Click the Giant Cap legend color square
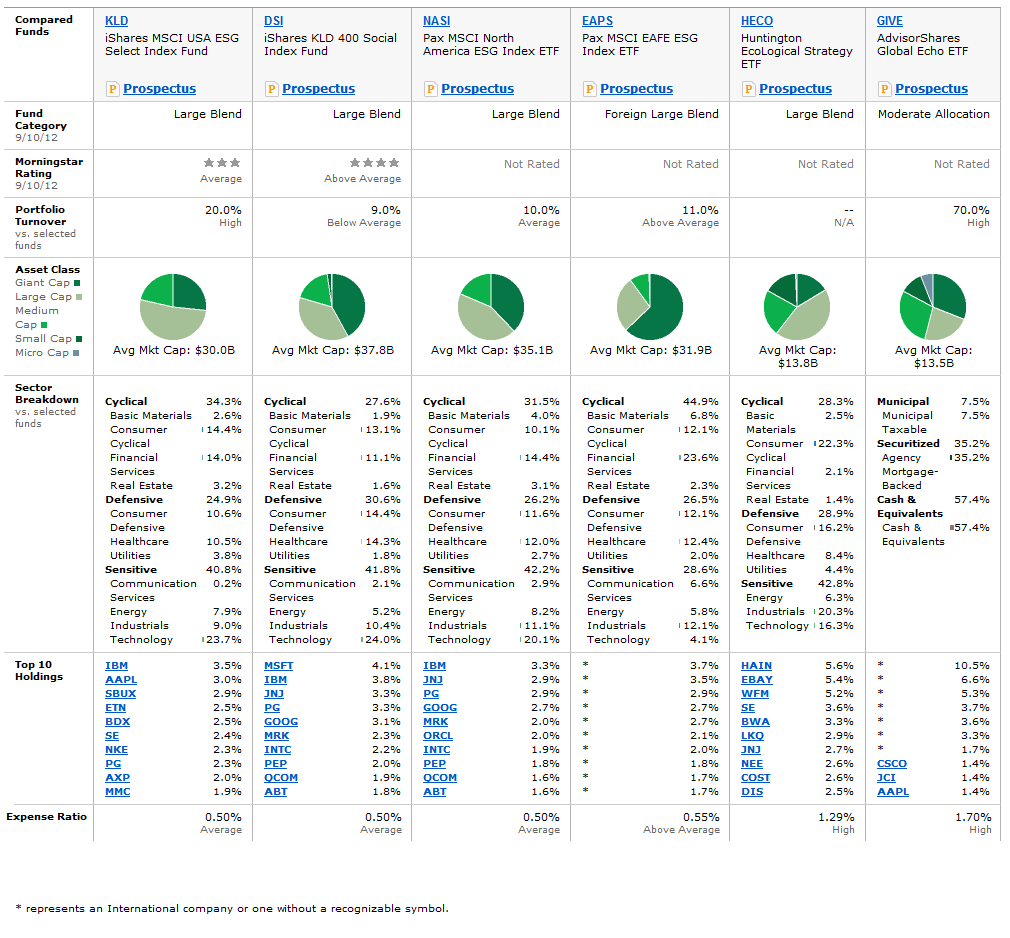 click(77, 283)
